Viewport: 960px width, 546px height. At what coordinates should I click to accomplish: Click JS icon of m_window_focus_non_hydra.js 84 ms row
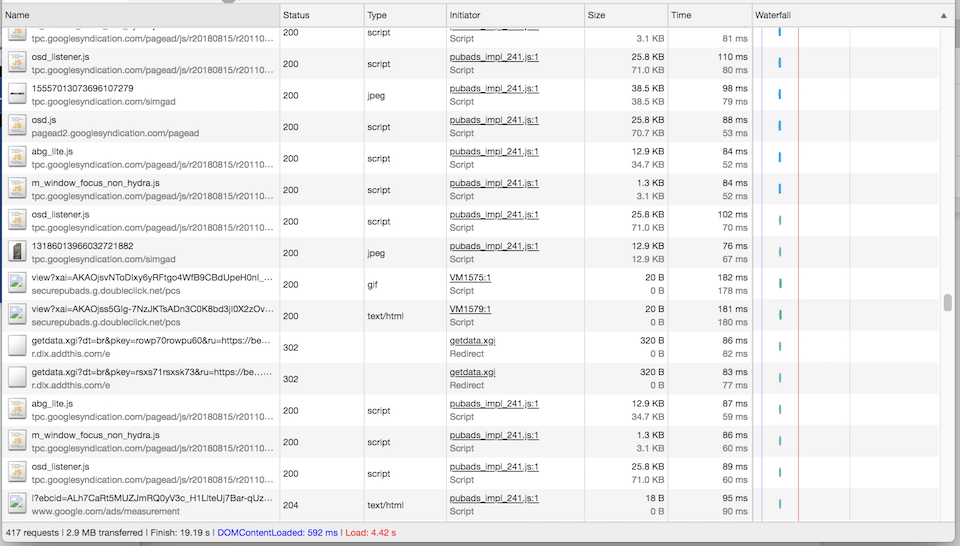tap(17, 189)
